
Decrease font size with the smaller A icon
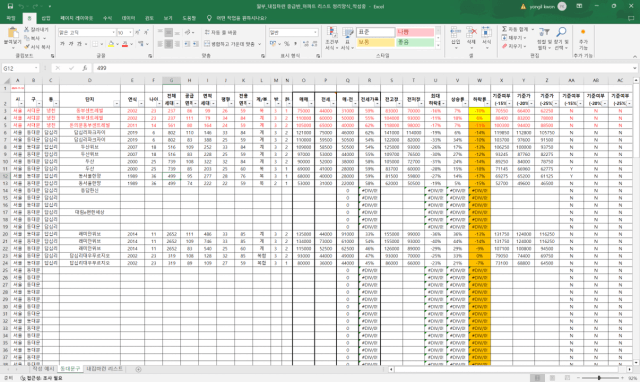pos(146,32)
